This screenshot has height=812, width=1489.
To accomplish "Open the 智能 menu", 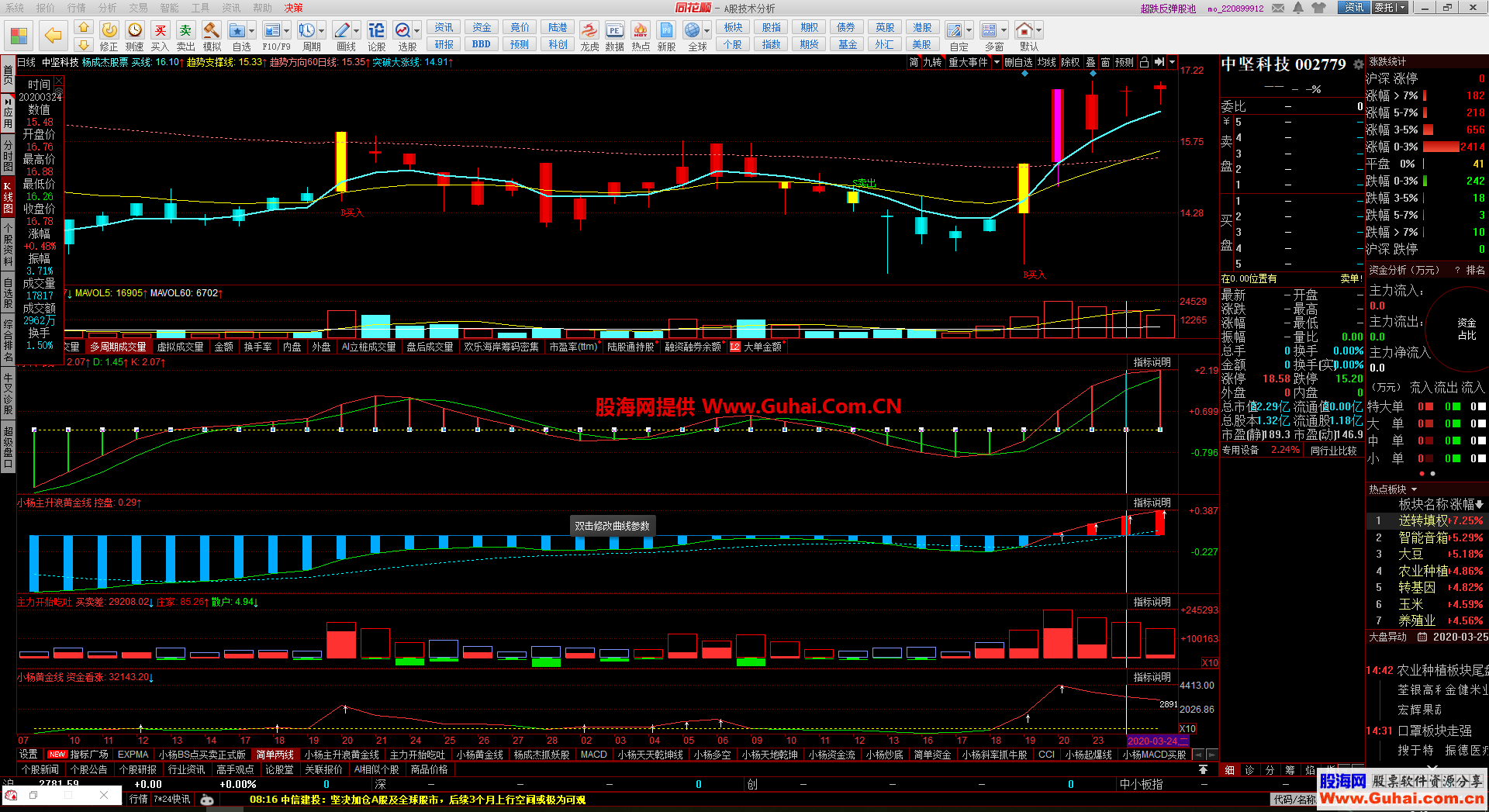I will [x=170, y=8].
